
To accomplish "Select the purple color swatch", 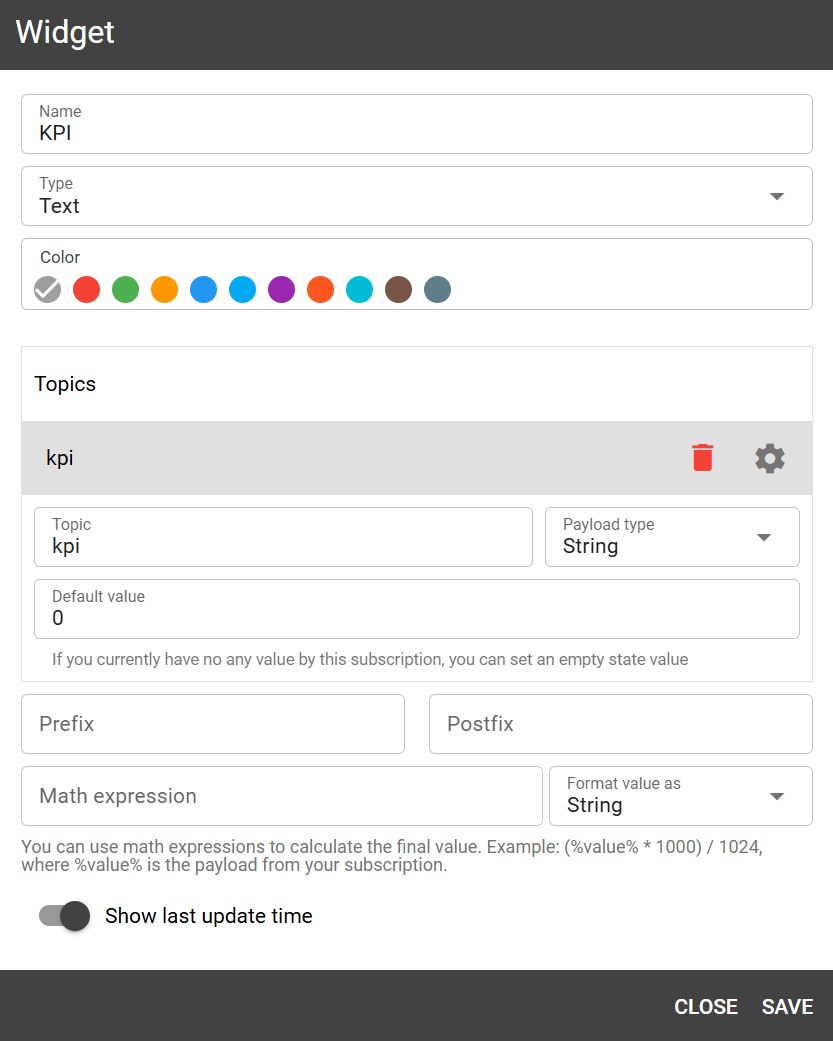I will pyautogui.click(x=281, y=289).
